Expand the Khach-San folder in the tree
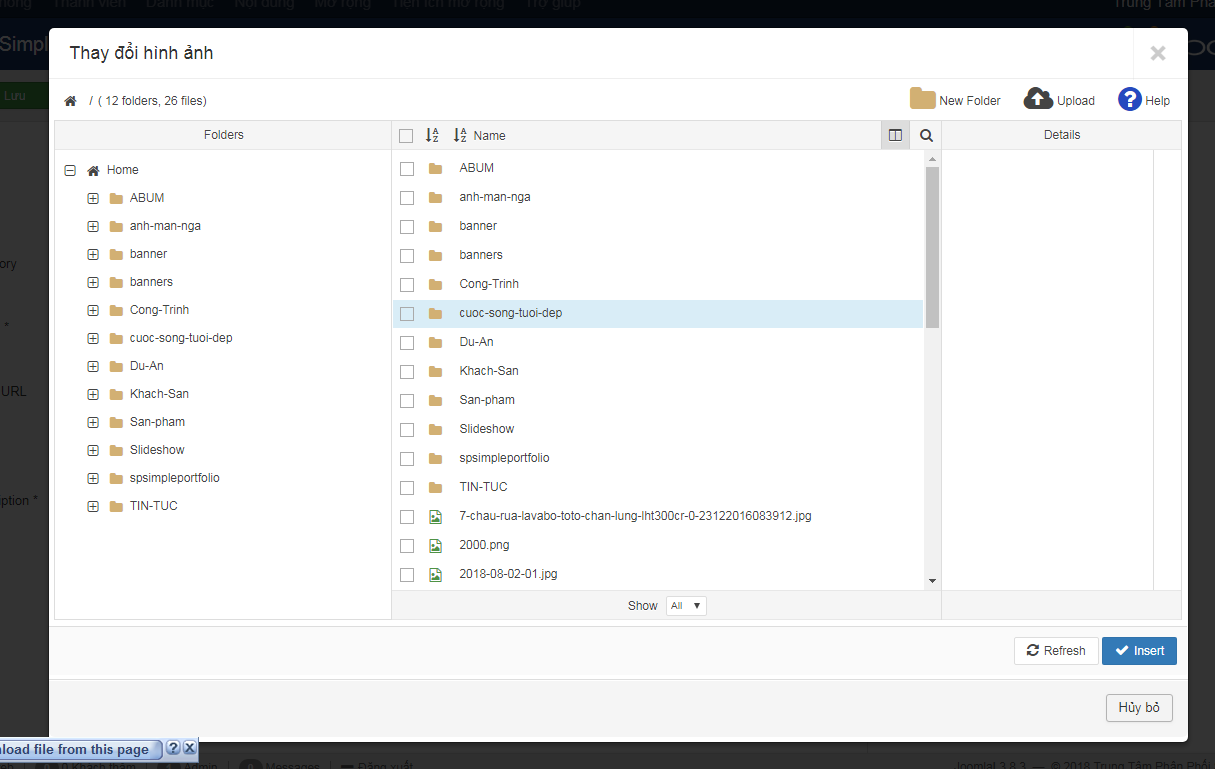The image size is (1215, 769). click(x=93, y=394)
